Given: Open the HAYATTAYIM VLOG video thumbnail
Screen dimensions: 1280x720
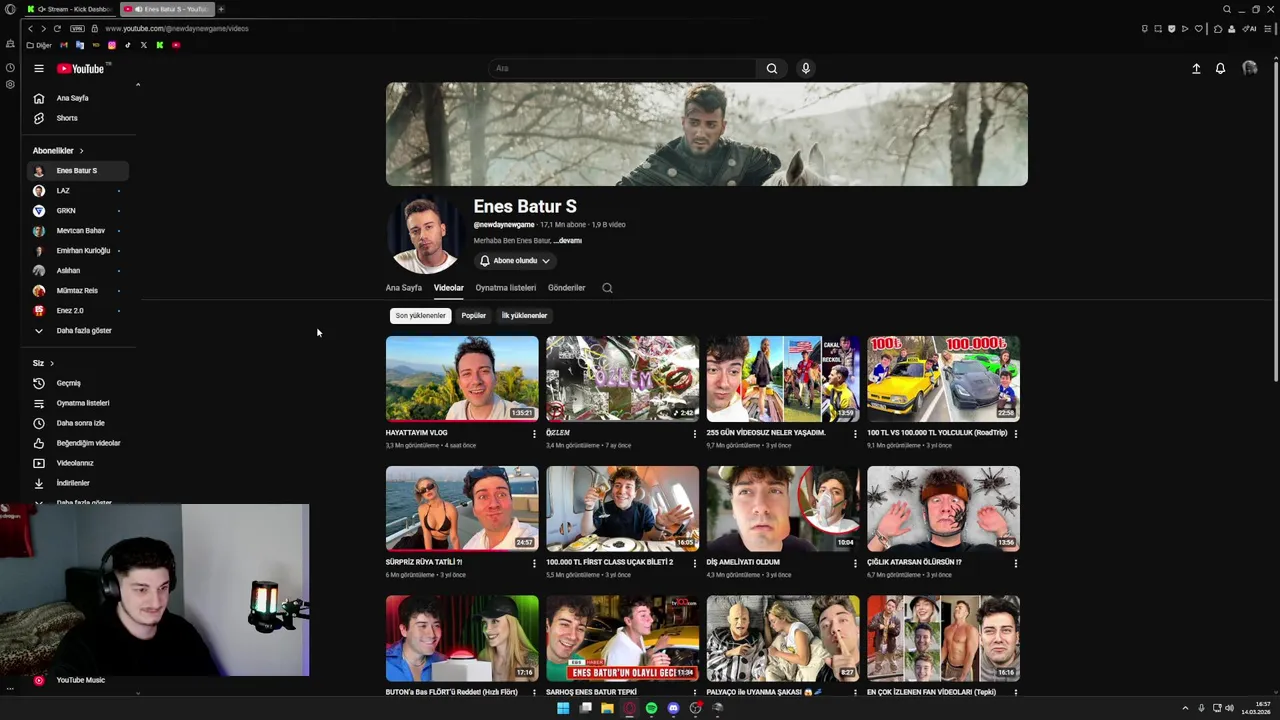Looking at the screenshot, I should (462, 379).
